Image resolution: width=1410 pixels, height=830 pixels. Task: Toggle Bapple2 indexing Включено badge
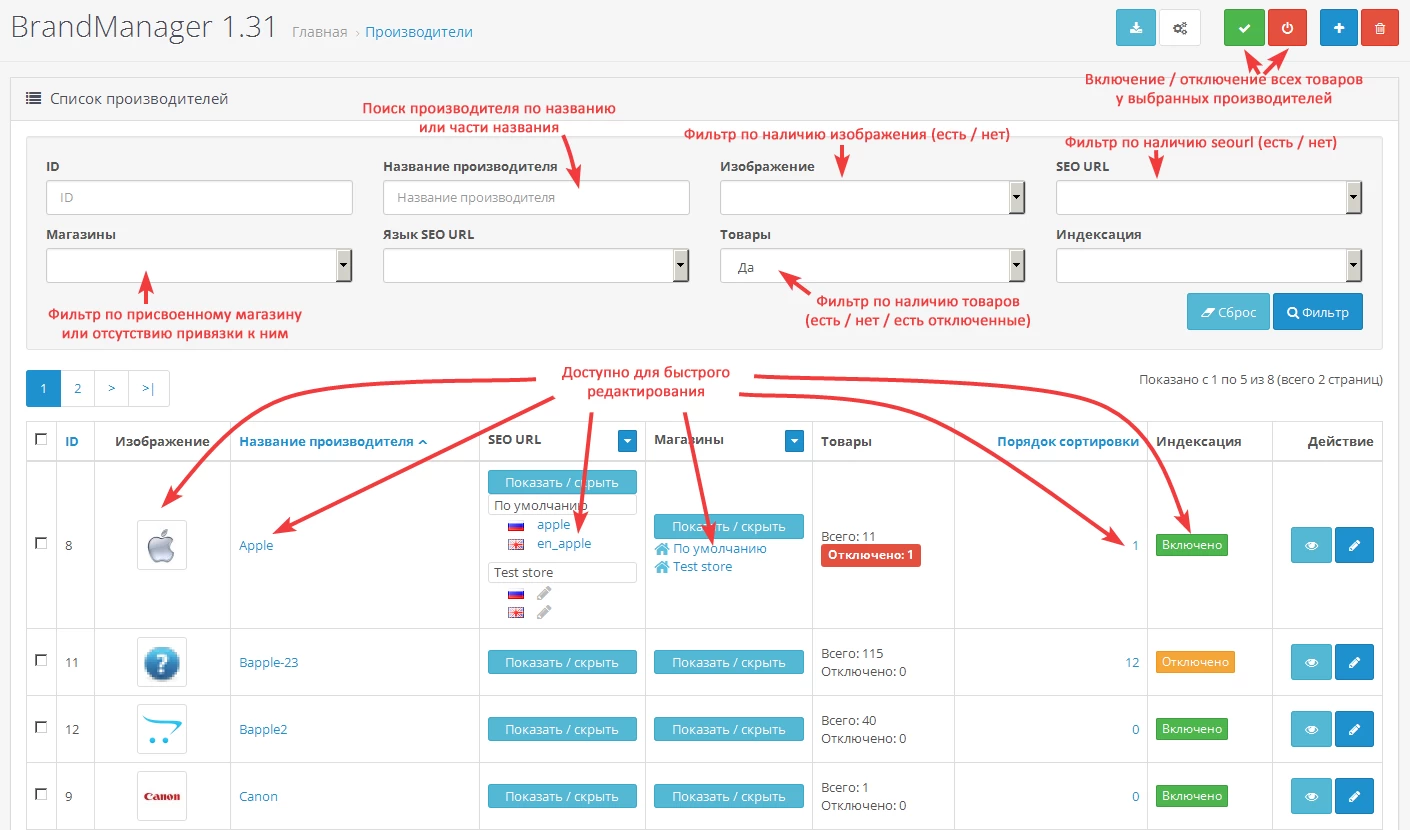coord(1192,729)
